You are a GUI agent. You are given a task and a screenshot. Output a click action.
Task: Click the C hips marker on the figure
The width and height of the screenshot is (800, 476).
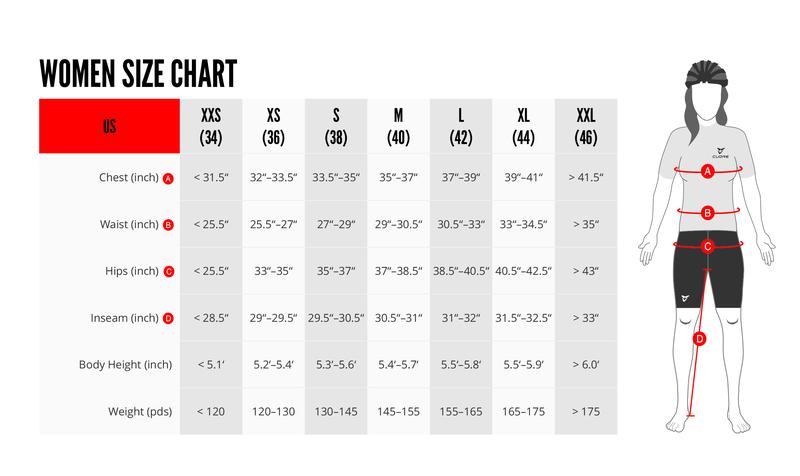tap(708, 246)
